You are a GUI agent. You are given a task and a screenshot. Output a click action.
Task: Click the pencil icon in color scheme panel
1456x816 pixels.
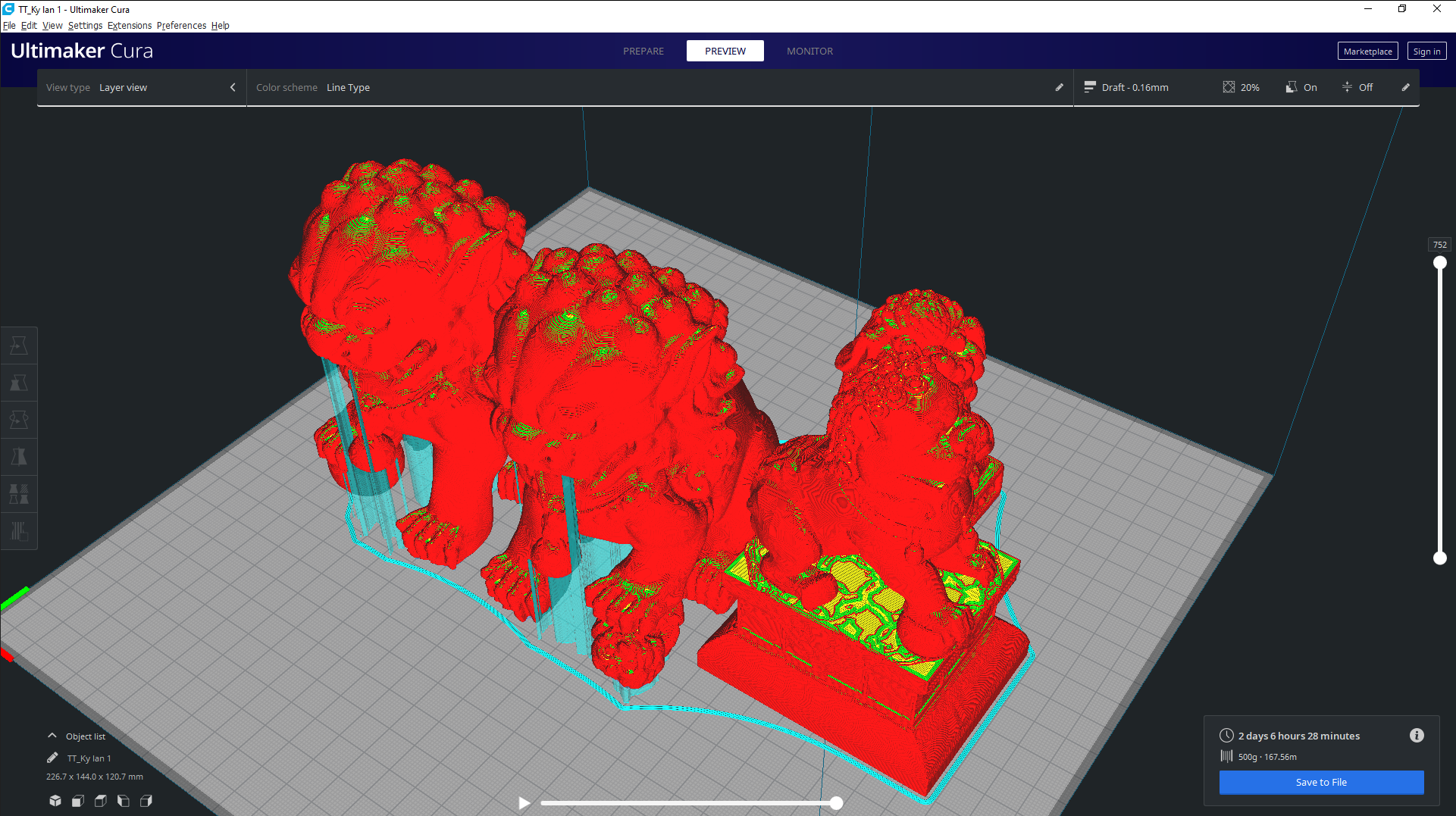pyautogui.click(x=1060, y=87)
